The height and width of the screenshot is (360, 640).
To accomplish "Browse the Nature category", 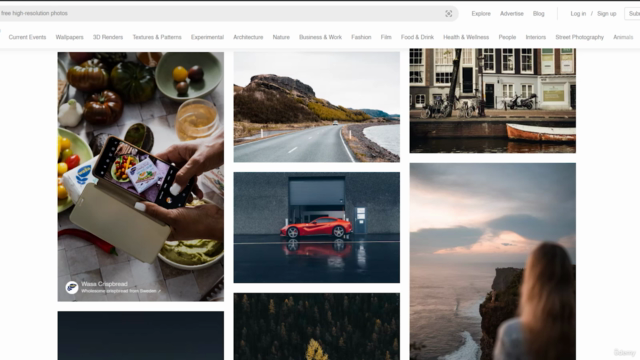I will tap(281, 37).
